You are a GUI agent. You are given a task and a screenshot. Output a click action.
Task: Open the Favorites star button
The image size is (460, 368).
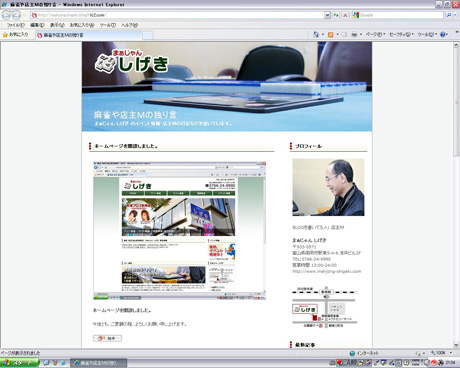tap(15, 34)
